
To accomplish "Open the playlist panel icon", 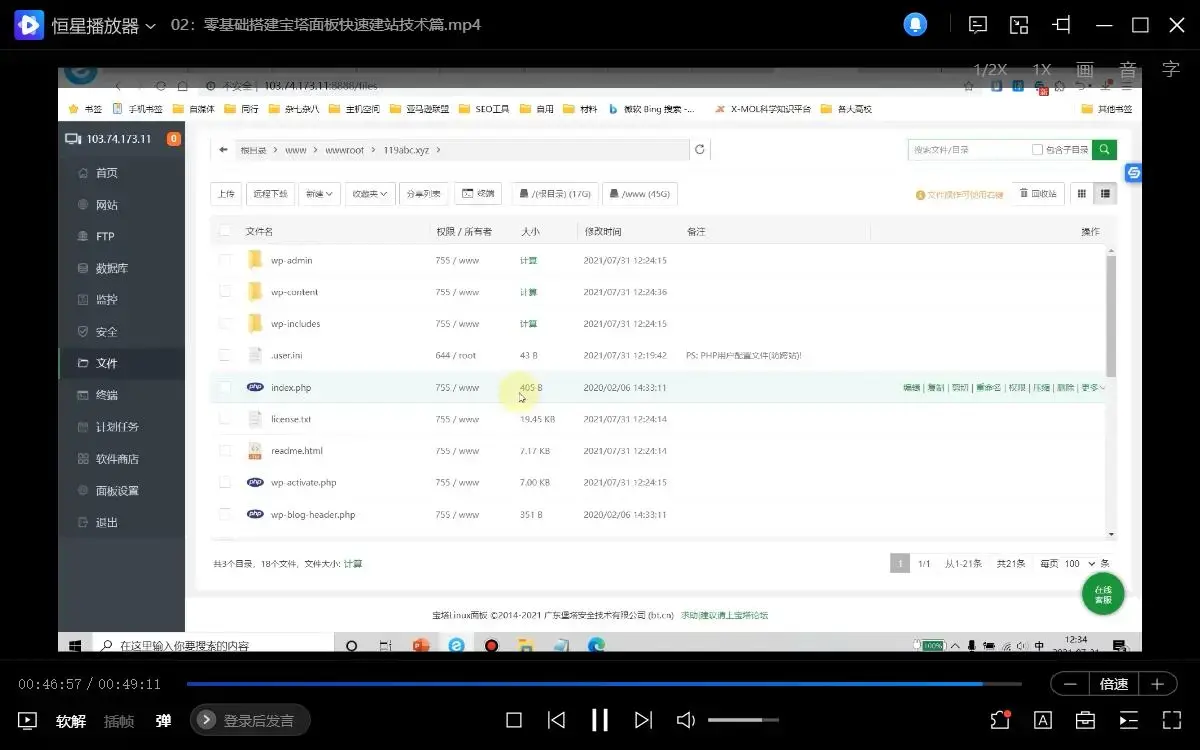I will click(1128, 720).
